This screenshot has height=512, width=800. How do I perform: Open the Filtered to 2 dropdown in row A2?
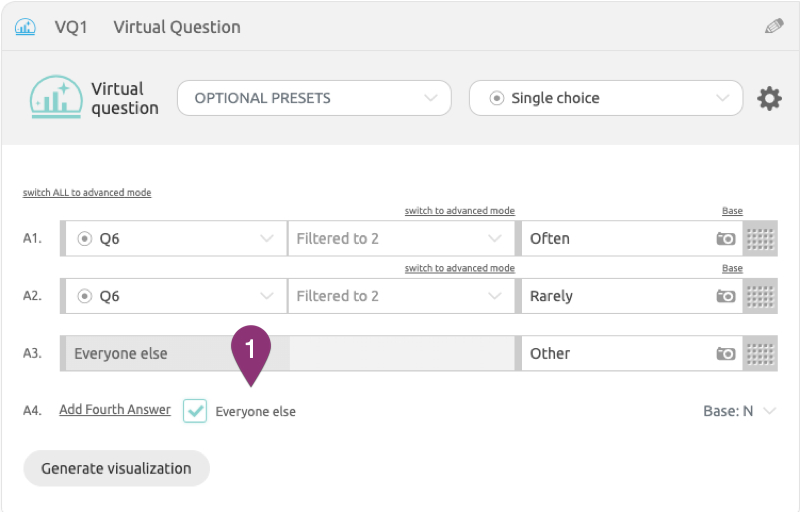pos(402,296)
